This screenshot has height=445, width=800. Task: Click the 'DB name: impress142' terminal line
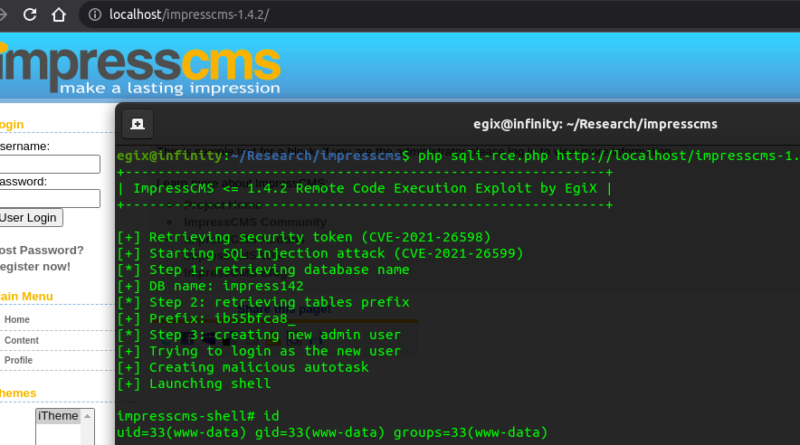pyautogui.click(x=210, y=286)
